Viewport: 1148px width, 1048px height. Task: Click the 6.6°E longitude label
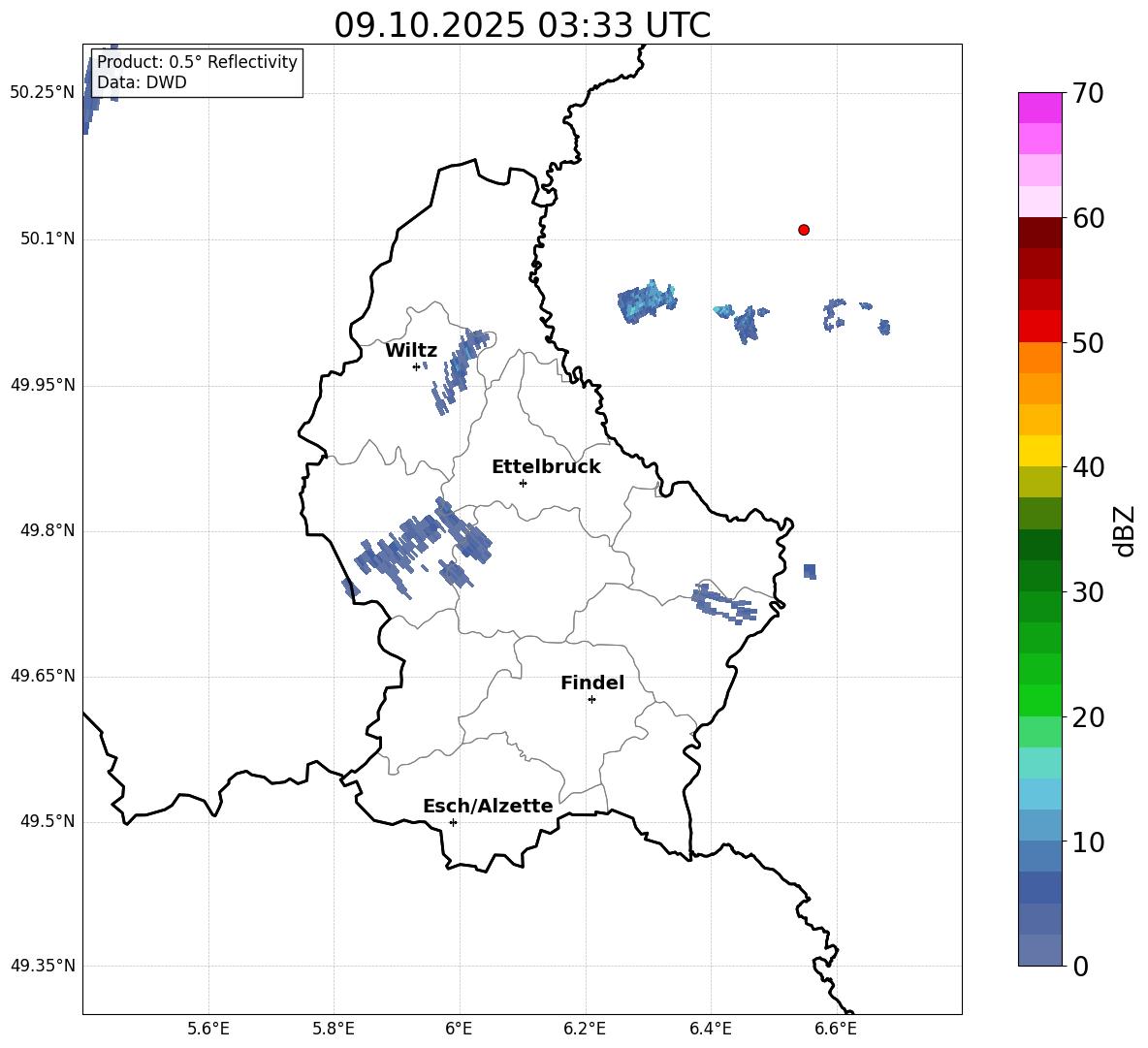tap(836, 1029)
